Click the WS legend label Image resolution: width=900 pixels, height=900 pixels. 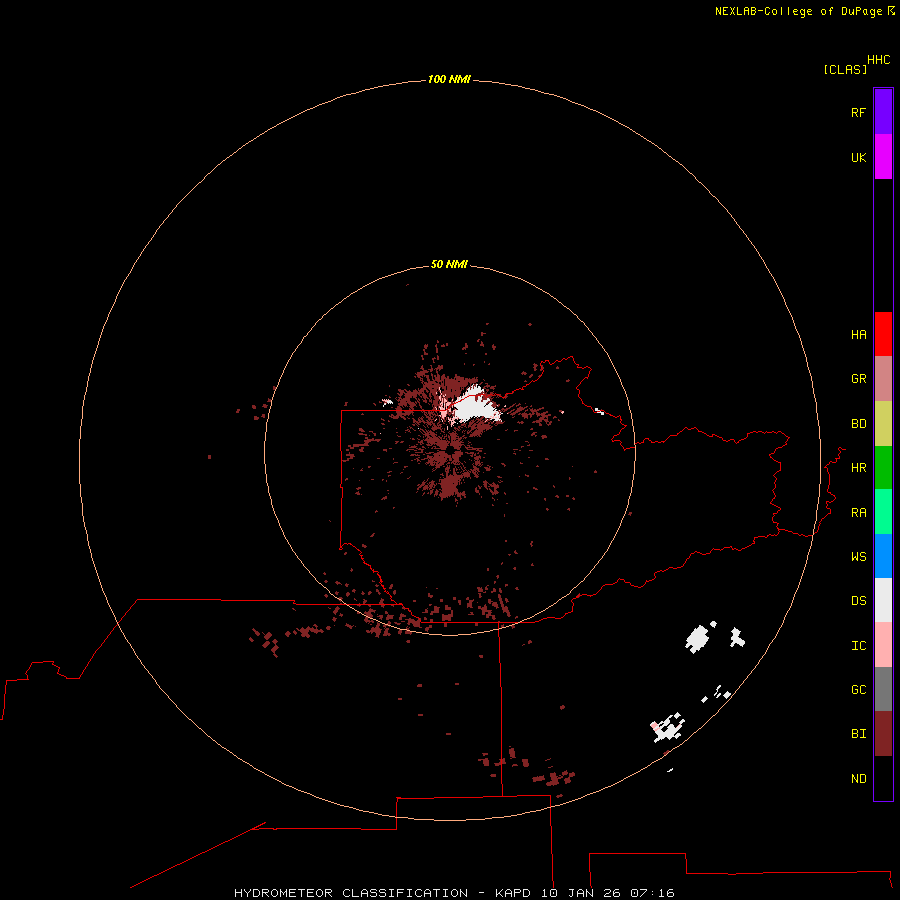(859, 556)
